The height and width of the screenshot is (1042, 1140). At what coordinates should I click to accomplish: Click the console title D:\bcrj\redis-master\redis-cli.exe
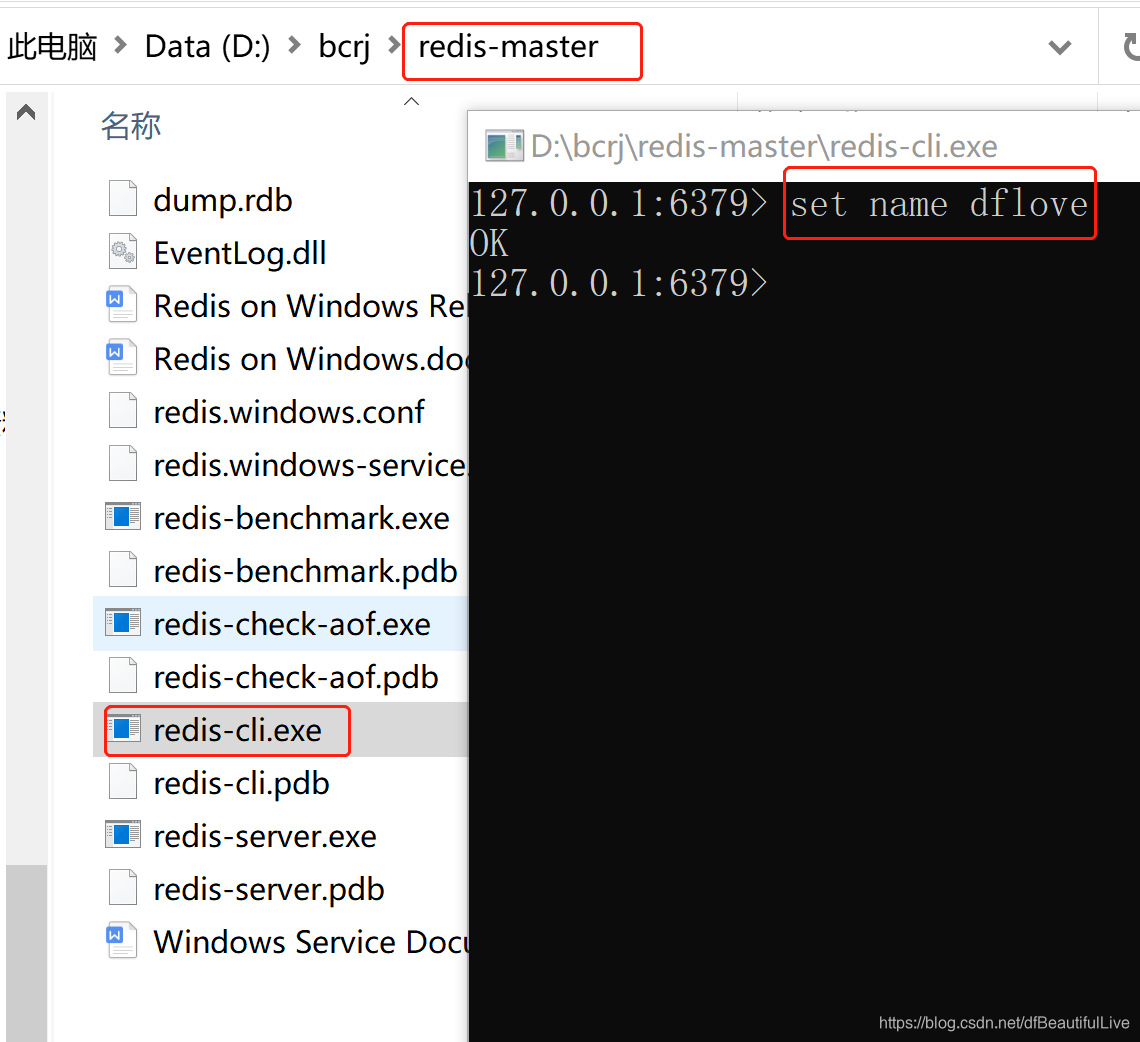[763, 147]
